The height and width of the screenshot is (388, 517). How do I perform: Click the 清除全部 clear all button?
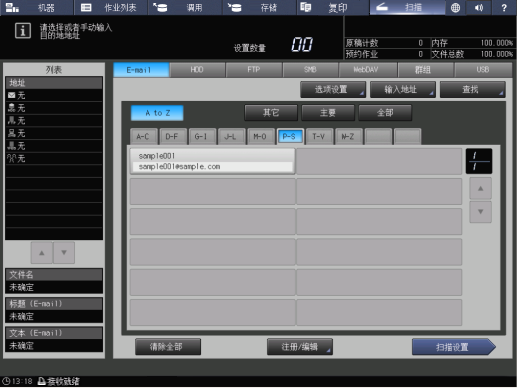click(168, 347)
